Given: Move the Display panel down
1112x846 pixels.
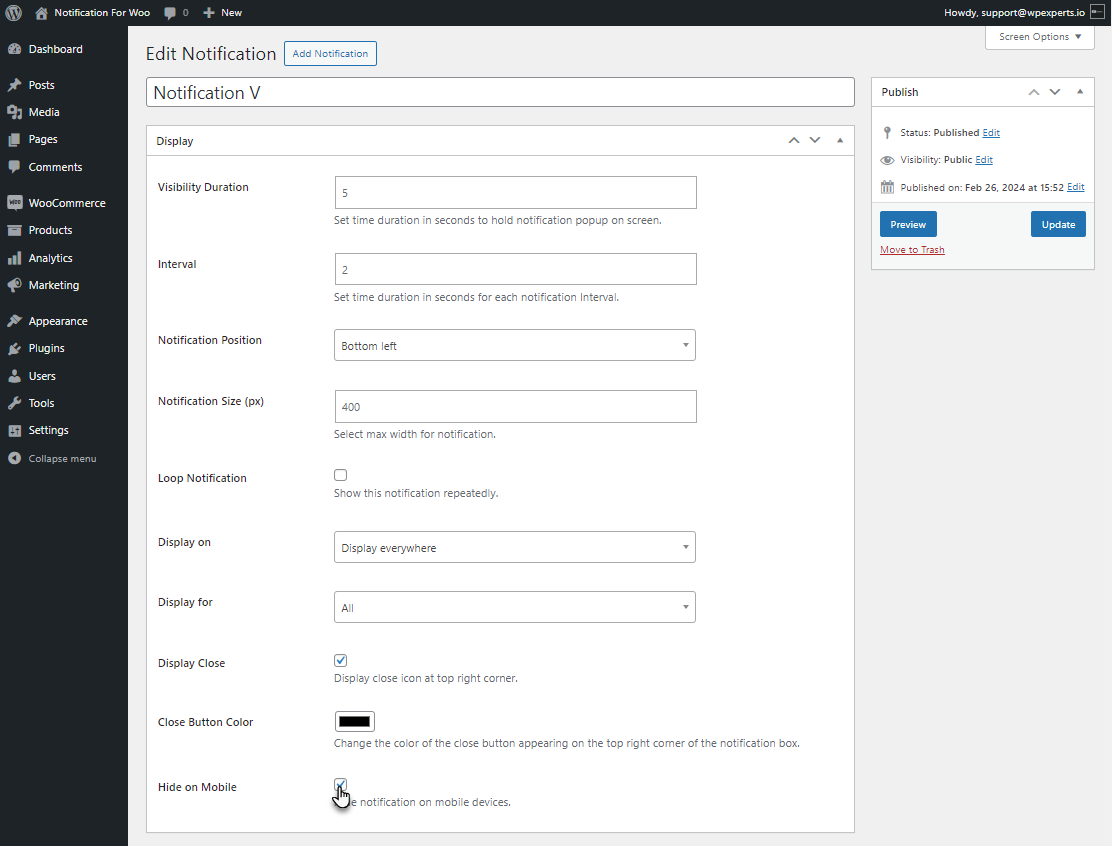Looking at the screenshot, I should [x=815, y=140].
